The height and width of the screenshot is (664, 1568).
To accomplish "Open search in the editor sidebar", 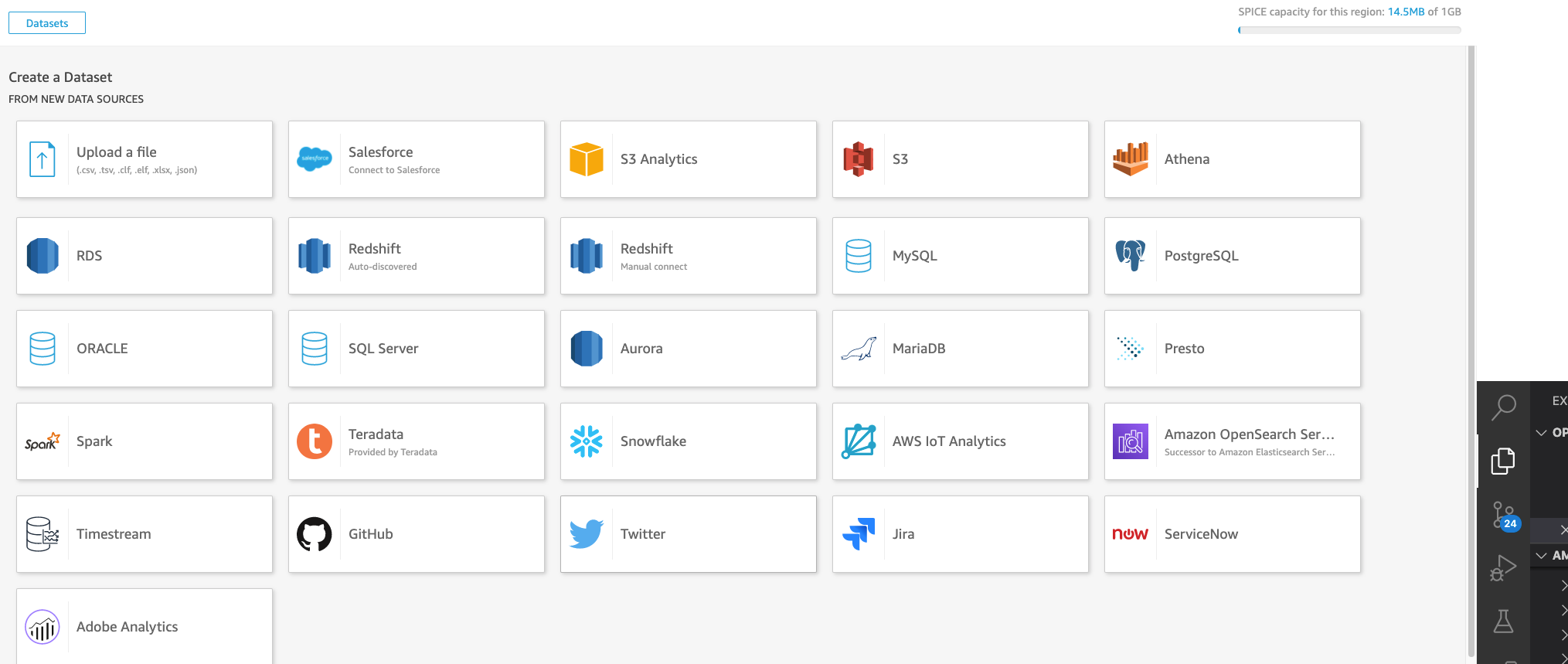I will (x=1503, y=407).
